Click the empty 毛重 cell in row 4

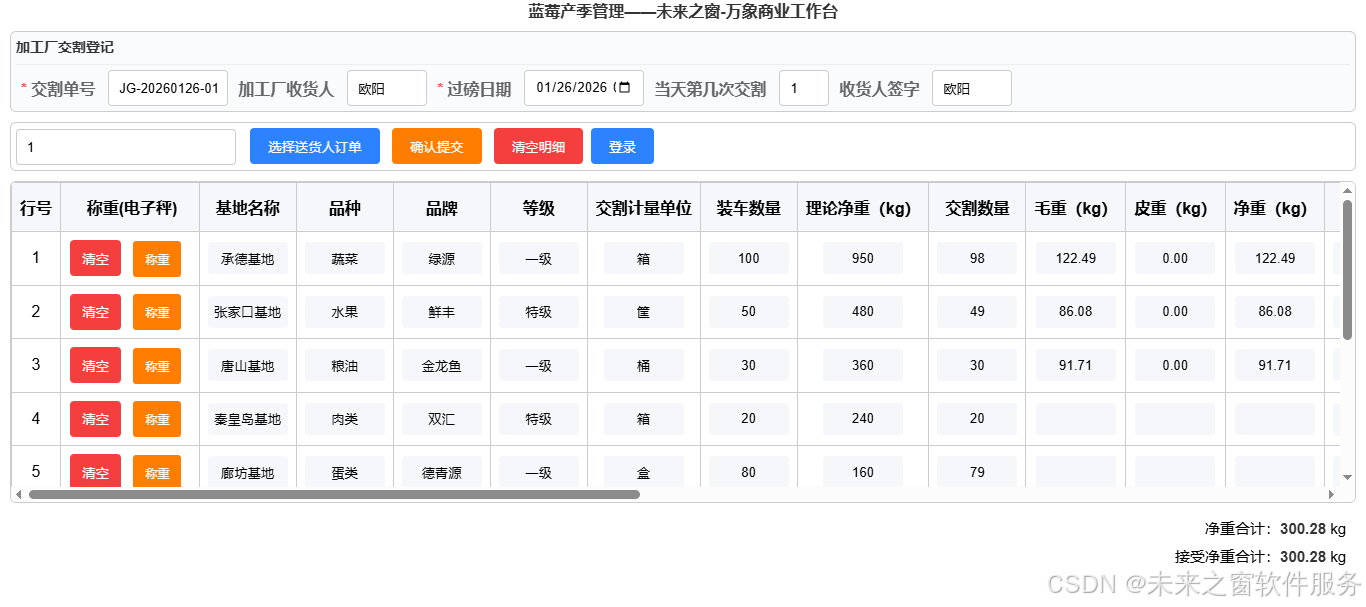(1075, 419)
